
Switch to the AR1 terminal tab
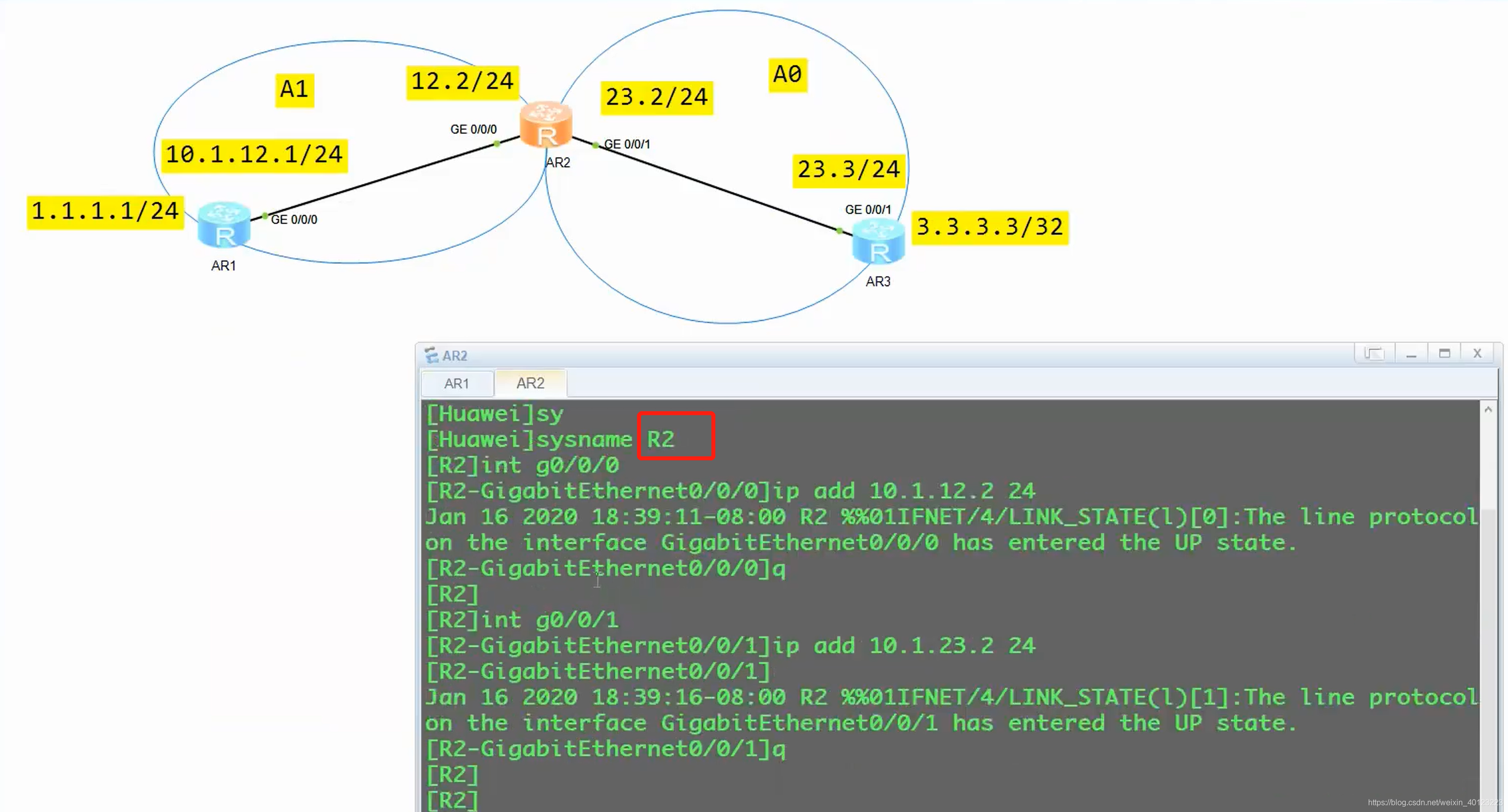(456, 384)
